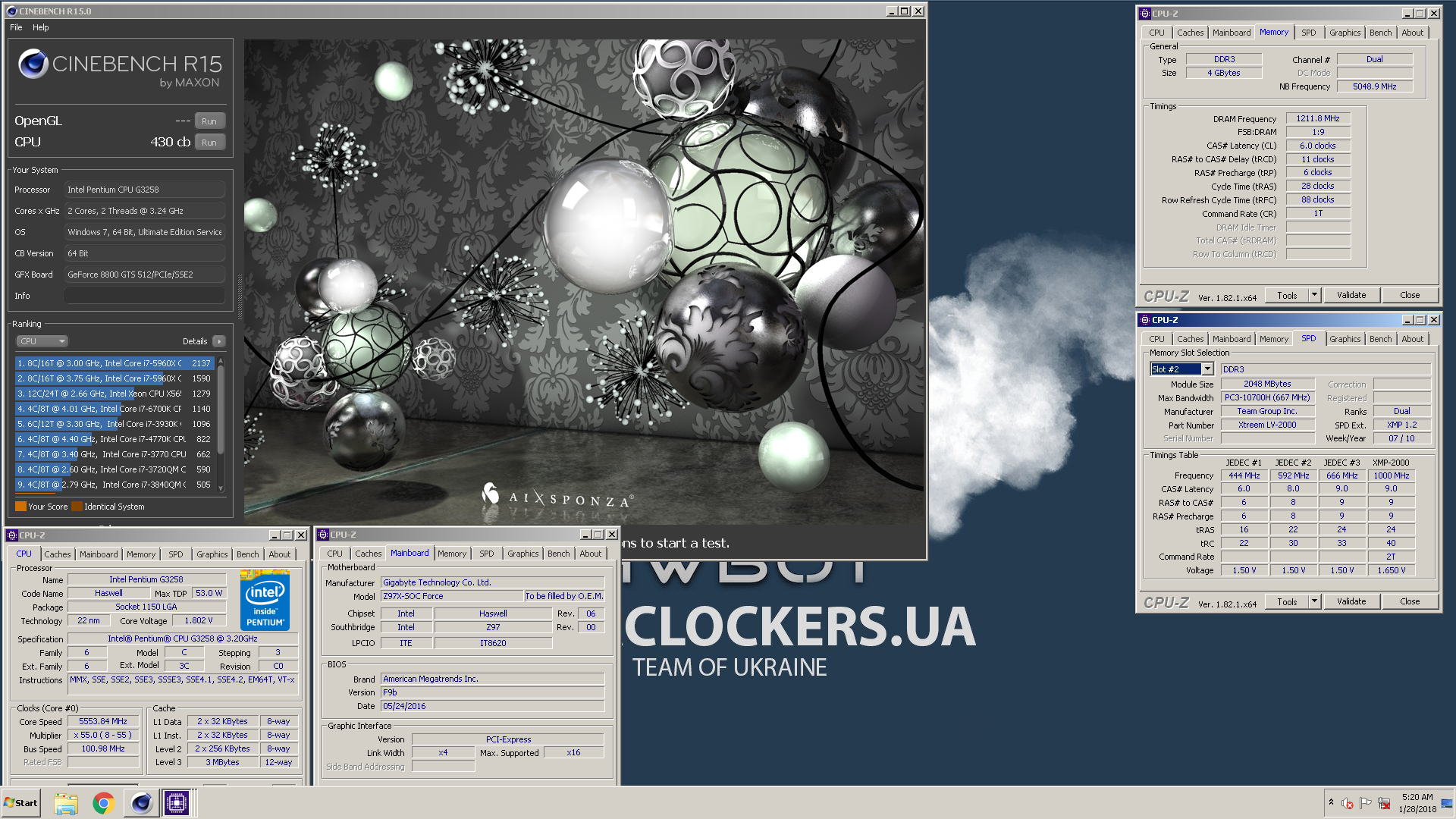Switch to Caches tab in CPU-Z Memory window
1456x819 pixels.
point(1190,33)
